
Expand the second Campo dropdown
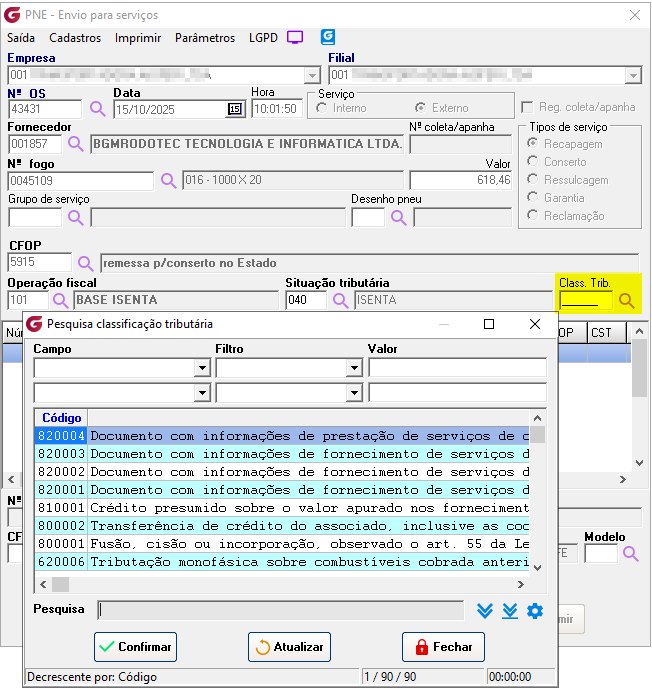click(202, 393)
